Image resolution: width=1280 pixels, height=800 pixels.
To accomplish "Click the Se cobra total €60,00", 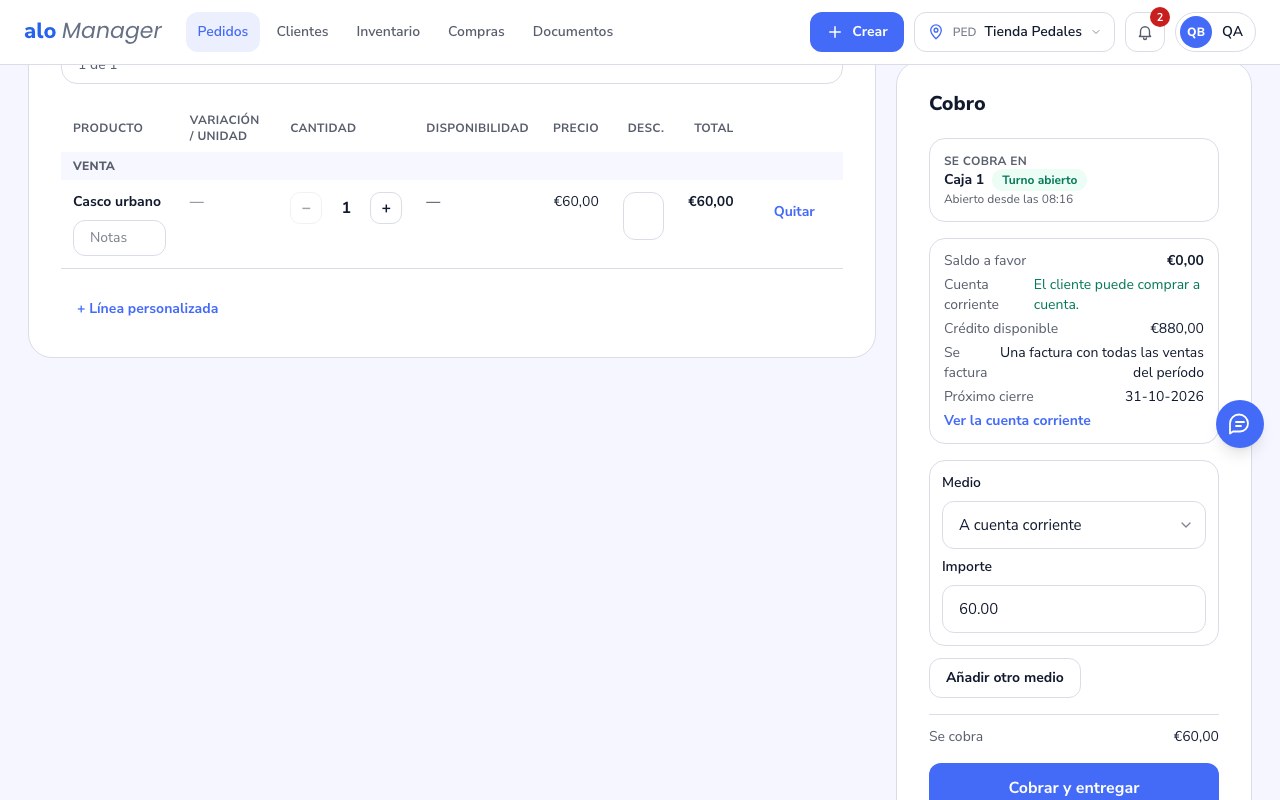I will pos(1196,737).
